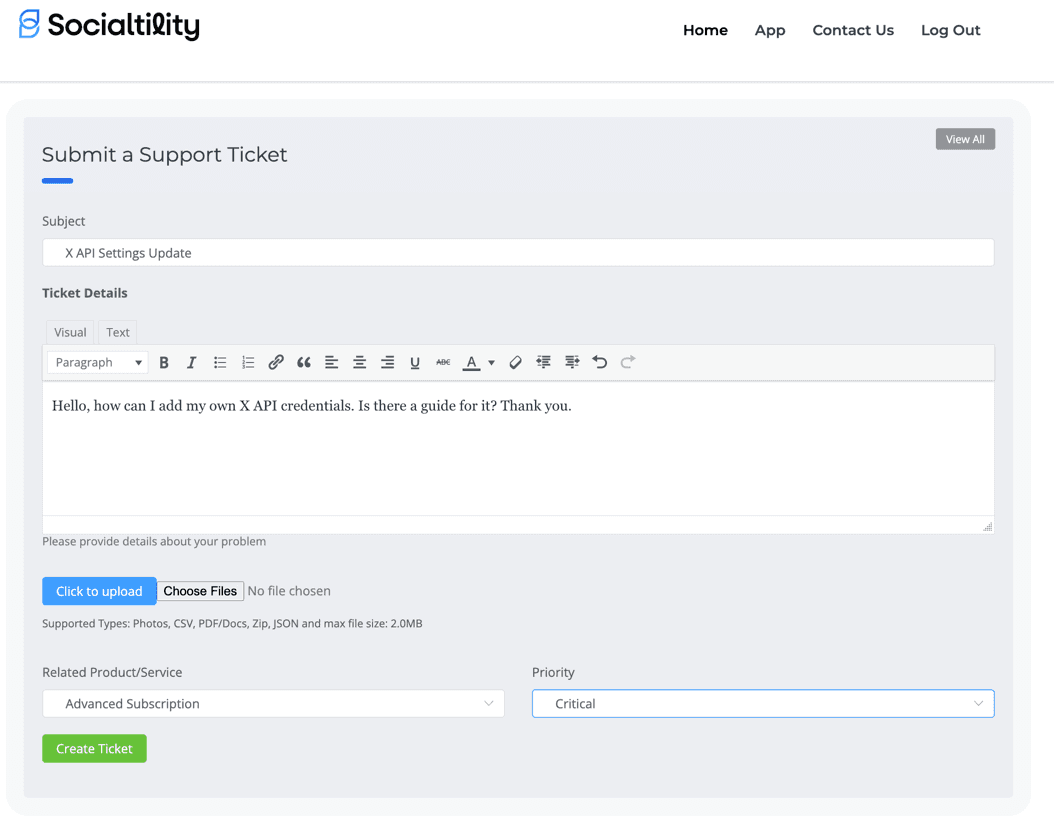Open the Priority dropdown set to Critical
1054x824 pixels.
click(762, 703)
